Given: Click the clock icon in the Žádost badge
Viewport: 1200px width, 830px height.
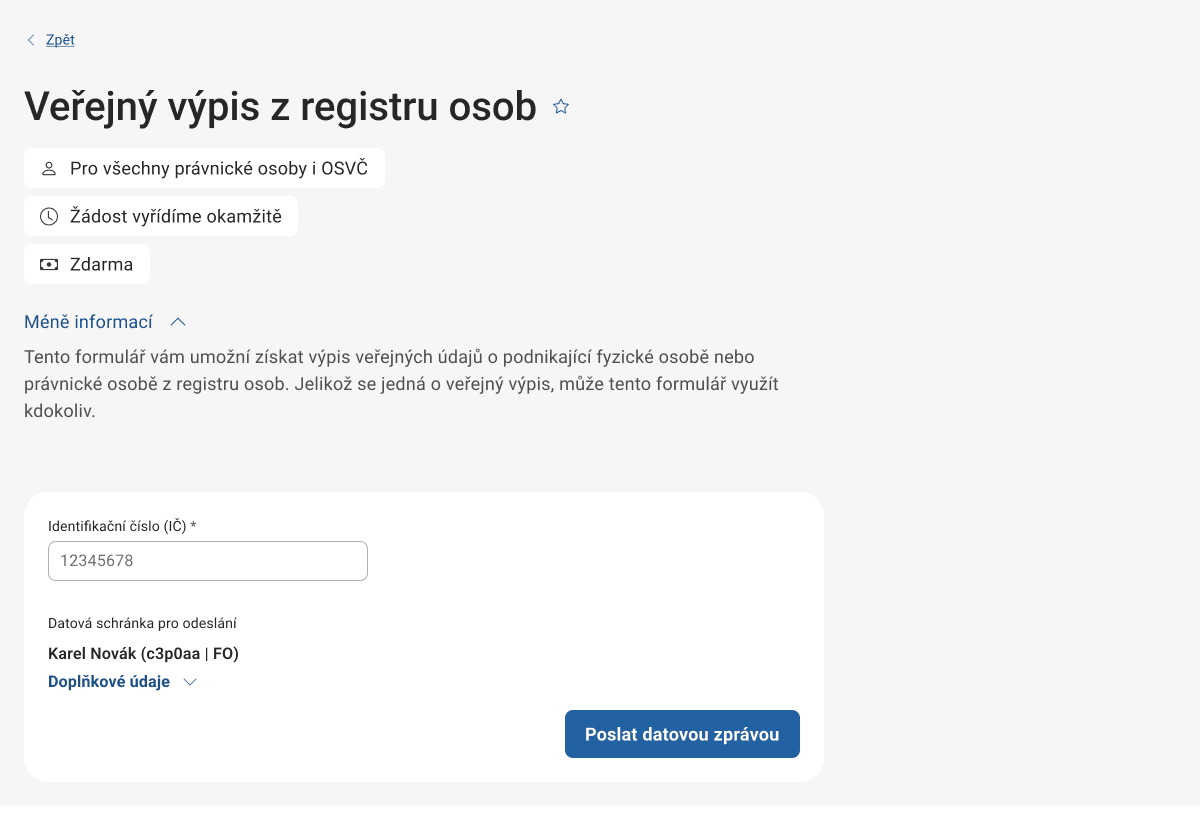Looking at the screenshot, I should (x=48, y=216).
